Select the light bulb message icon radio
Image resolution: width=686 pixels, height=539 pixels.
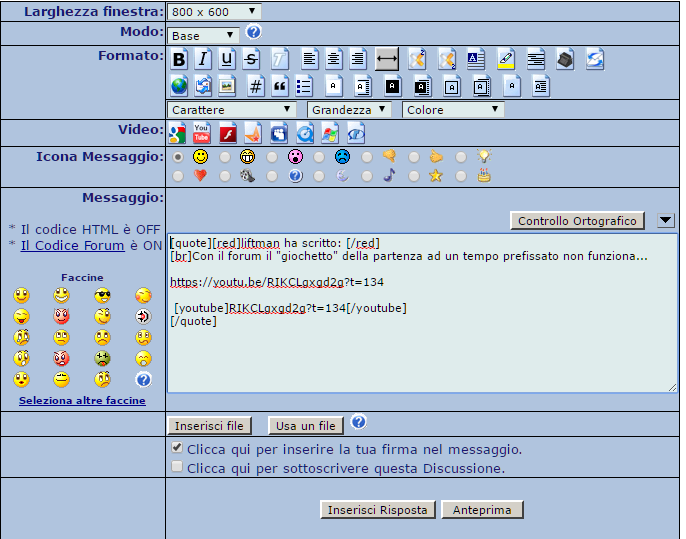(x=461, y=157)
